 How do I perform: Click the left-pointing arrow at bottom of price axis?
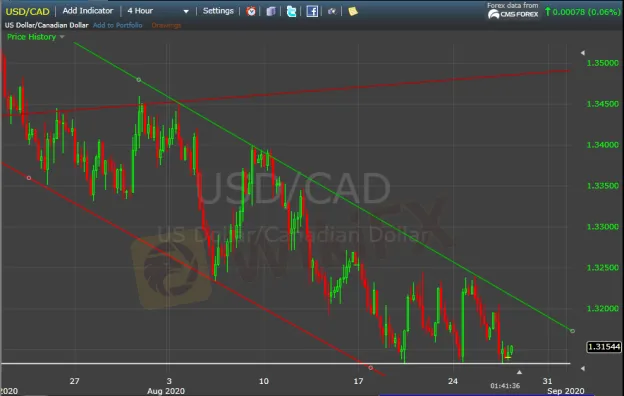tap(583, 369)
